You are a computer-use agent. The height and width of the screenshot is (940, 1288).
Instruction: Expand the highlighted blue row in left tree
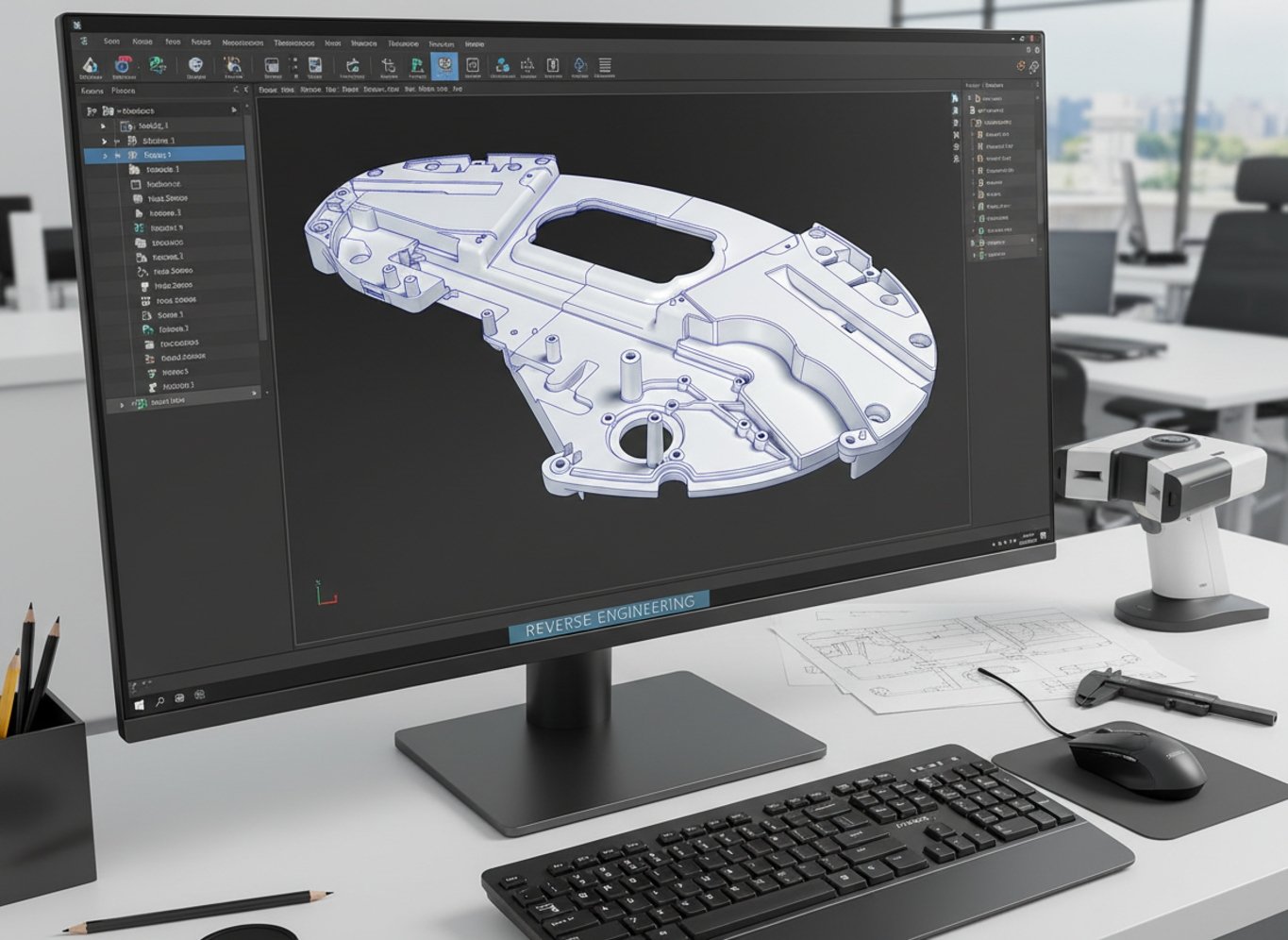(x=105, y=155)
